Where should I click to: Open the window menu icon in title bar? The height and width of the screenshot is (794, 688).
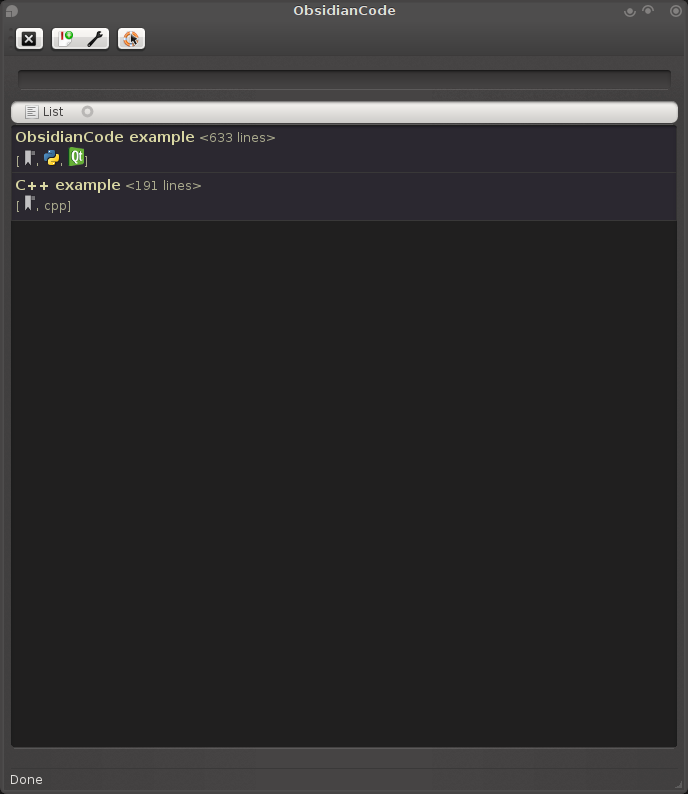click(x=12, y=11)
